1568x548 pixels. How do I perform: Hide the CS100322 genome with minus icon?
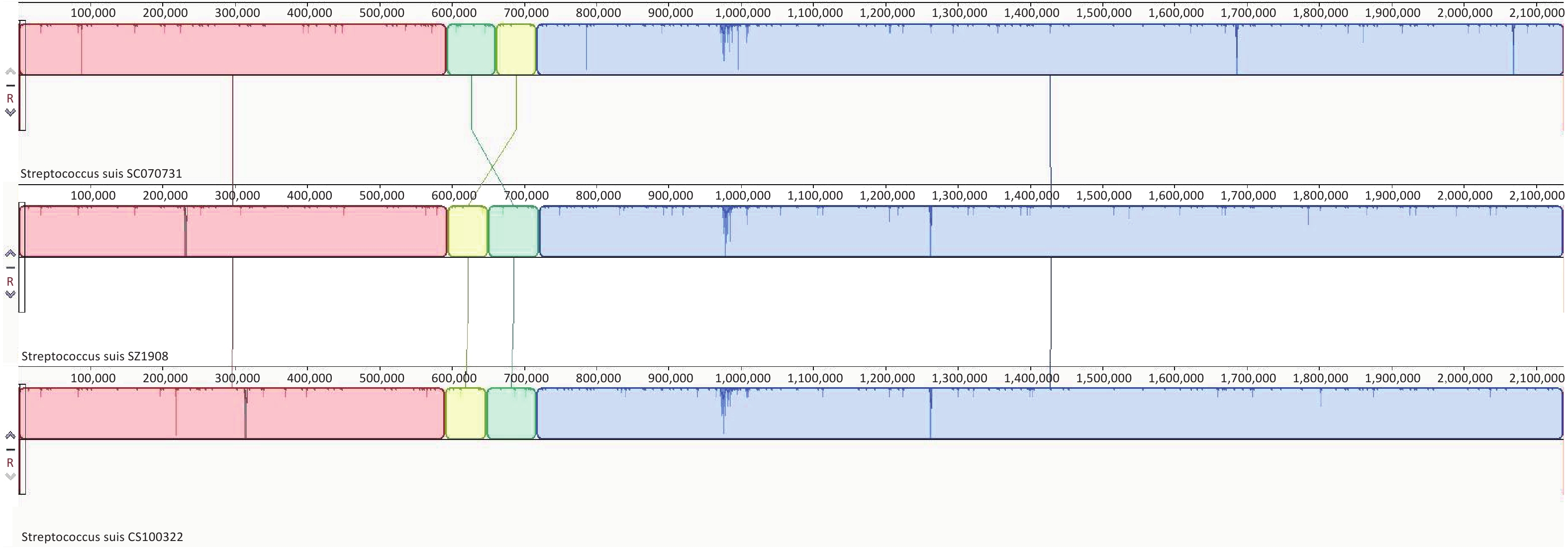10,449
